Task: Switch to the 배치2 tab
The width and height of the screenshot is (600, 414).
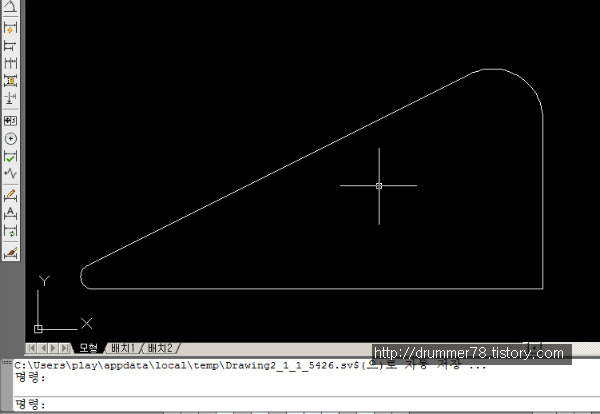Action: (160, 348)
